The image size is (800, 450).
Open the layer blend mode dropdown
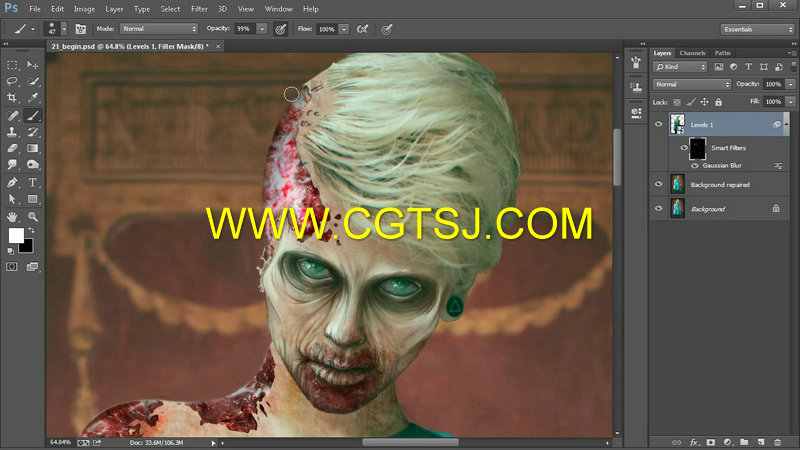692,84
